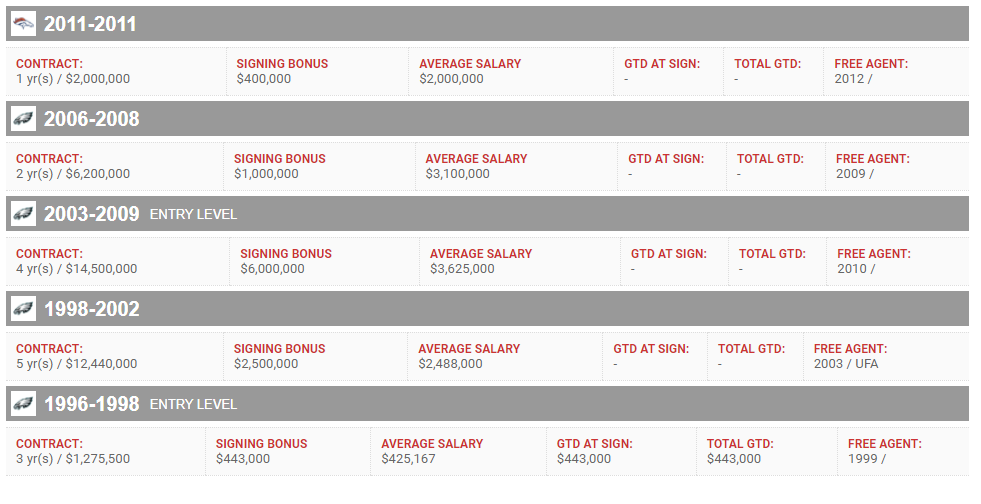This screenshot has height=504, width=981.
Task: Click the ENTRY LEVEL tag beside 1996-1998
Action: [193, 404]
